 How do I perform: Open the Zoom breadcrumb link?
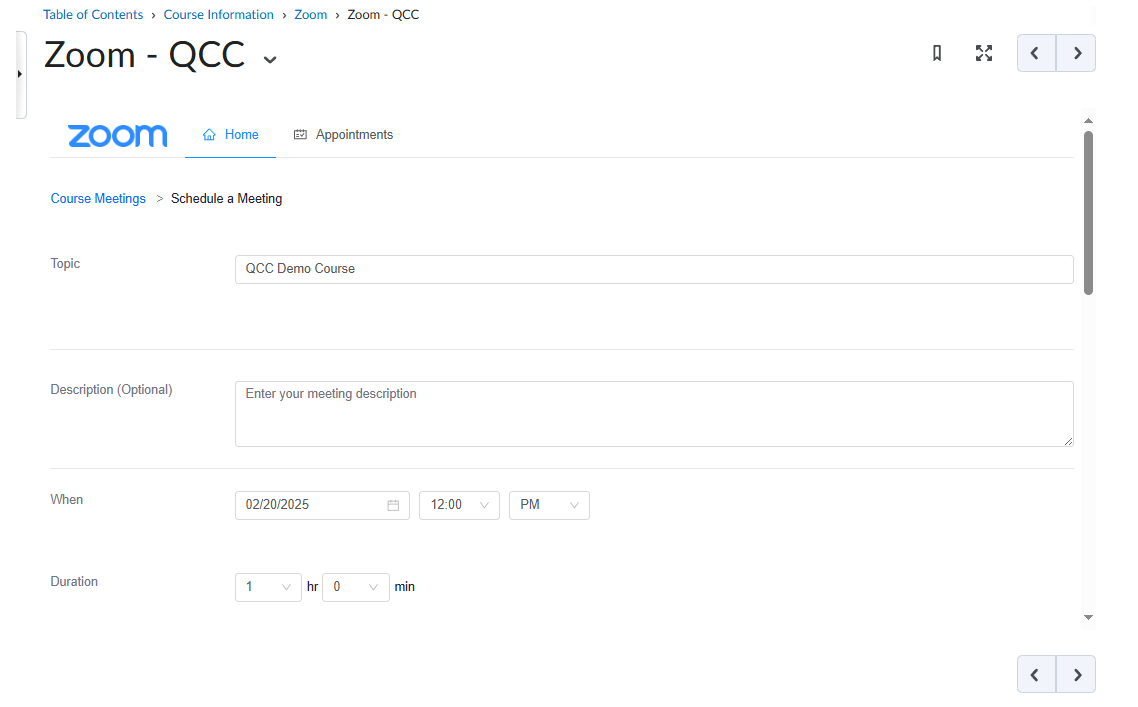pyautogui.click(x=311, y=15)
